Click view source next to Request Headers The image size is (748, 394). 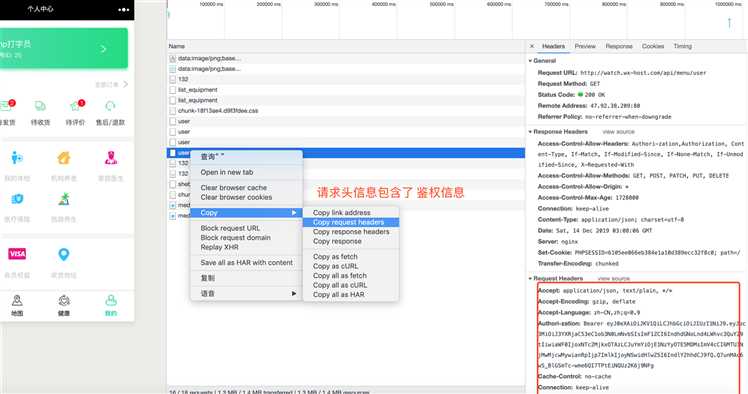coord(613,278)
